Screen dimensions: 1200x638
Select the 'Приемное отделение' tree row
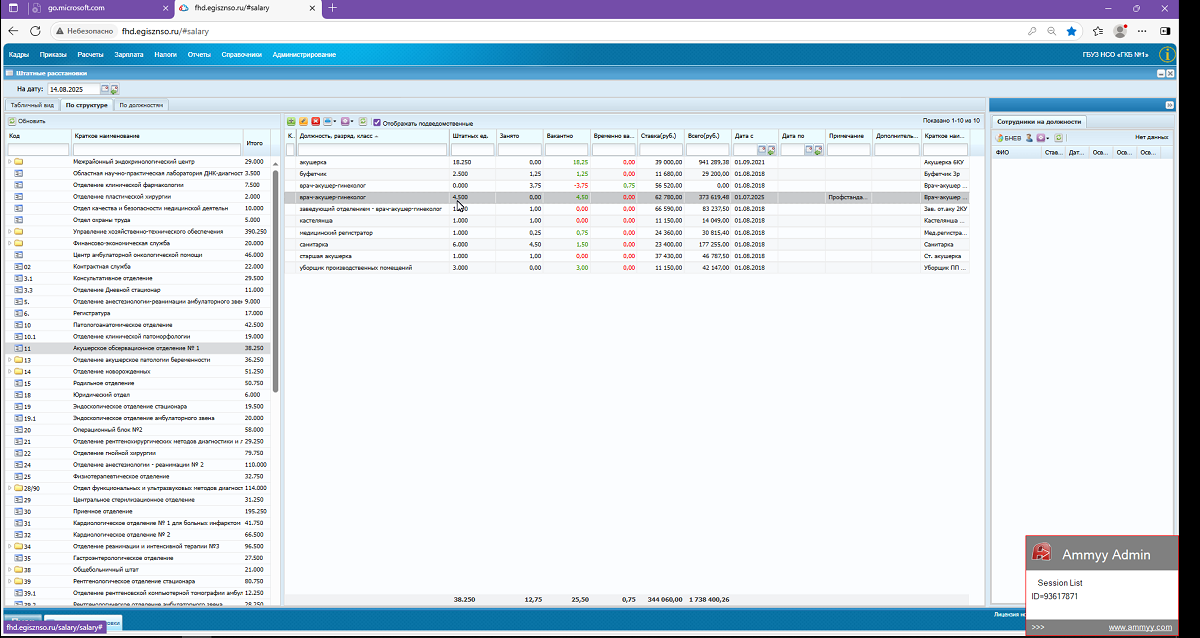137,511
